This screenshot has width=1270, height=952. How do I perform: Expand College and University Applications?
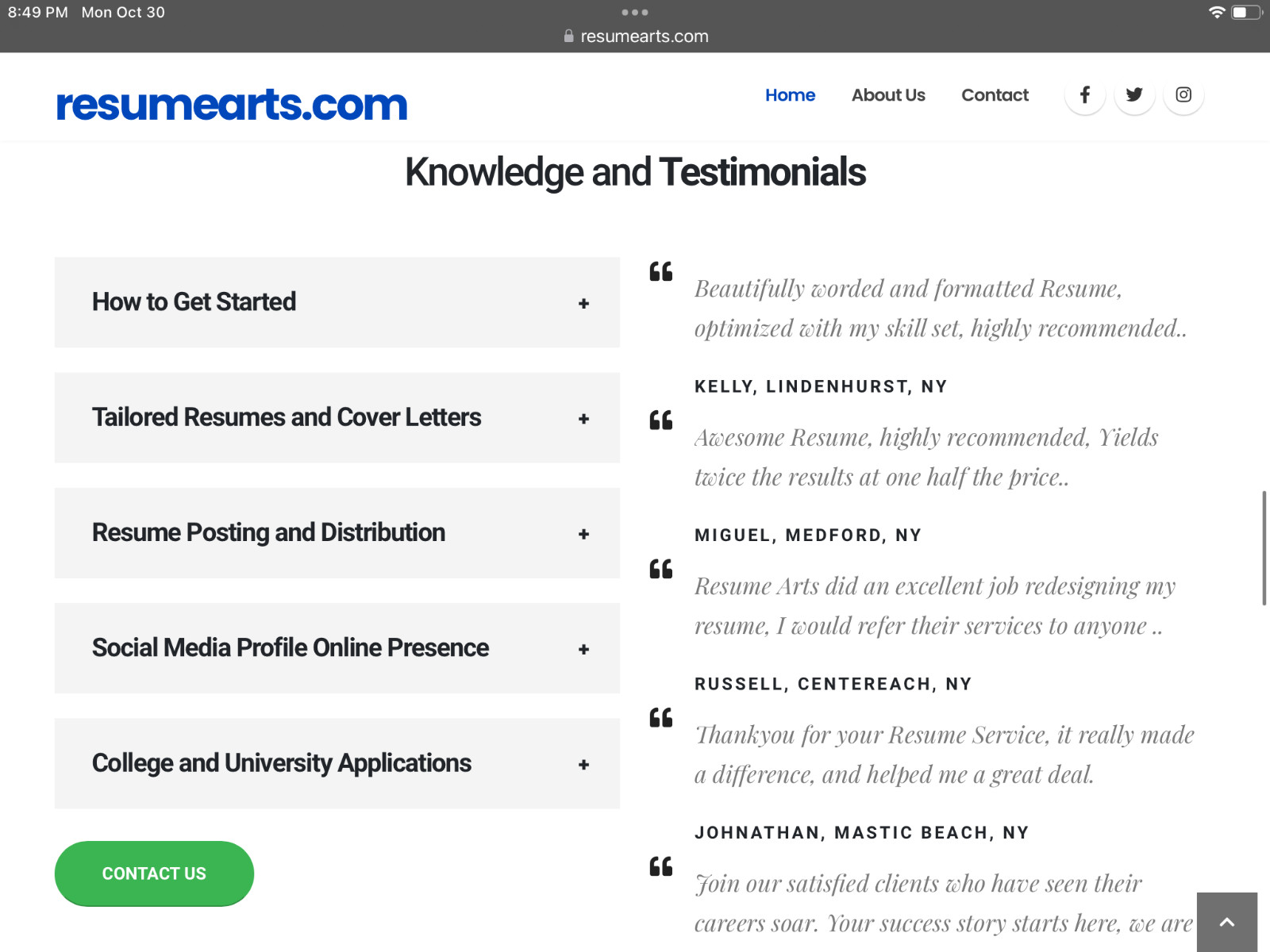[337, 763]
